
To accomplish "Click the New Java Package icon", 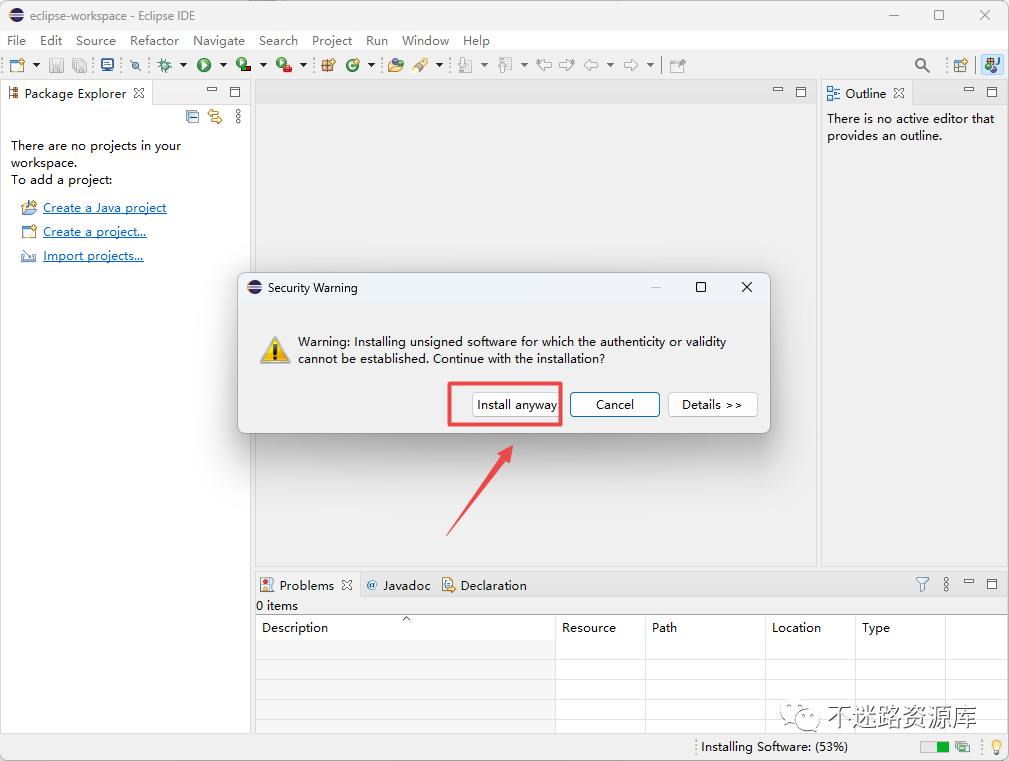I will pyautogui.click(x=329, y=65).
